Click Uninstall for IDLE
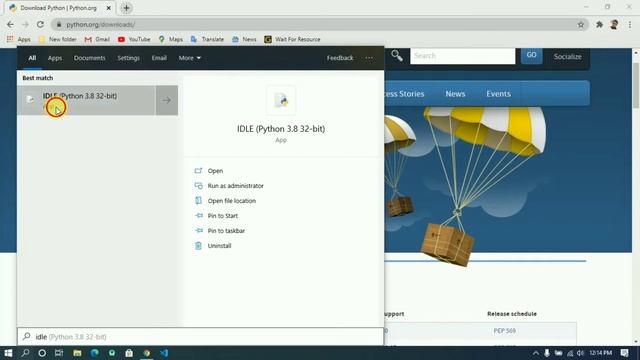Viewport: 640px width, 360px height. coord(219,246)
